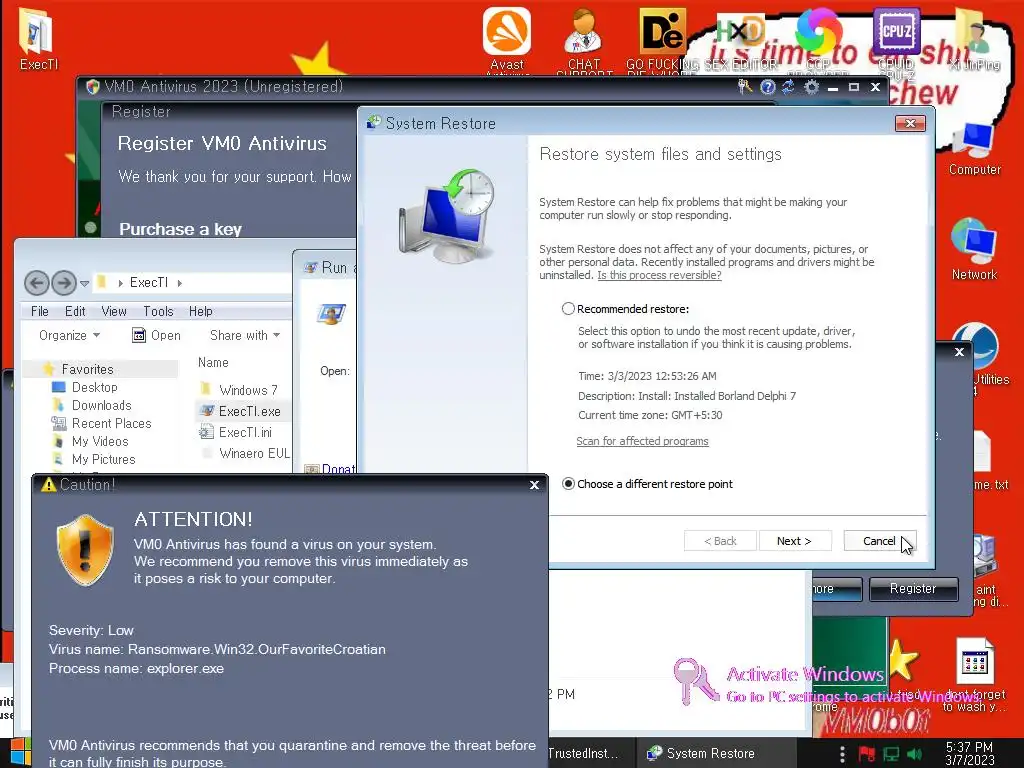
Task: Select My Pictures in explorer navigation pane
Action: (103, 459)
